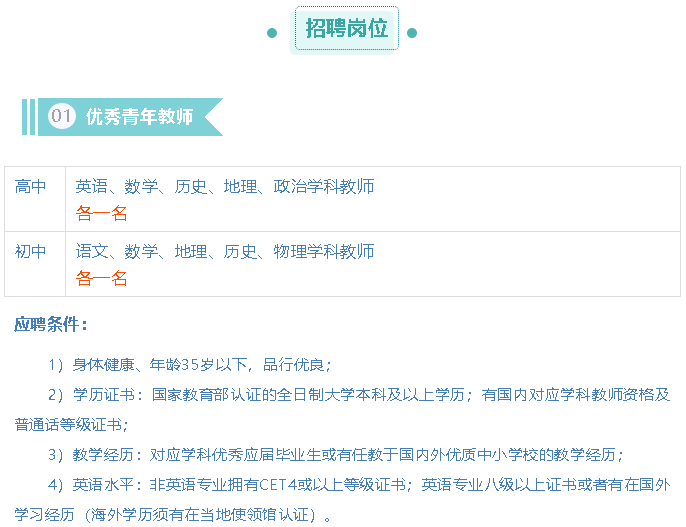Click the red 各一名 in the 初中 row
Viewport: 686px width, 527px height.
101,278
